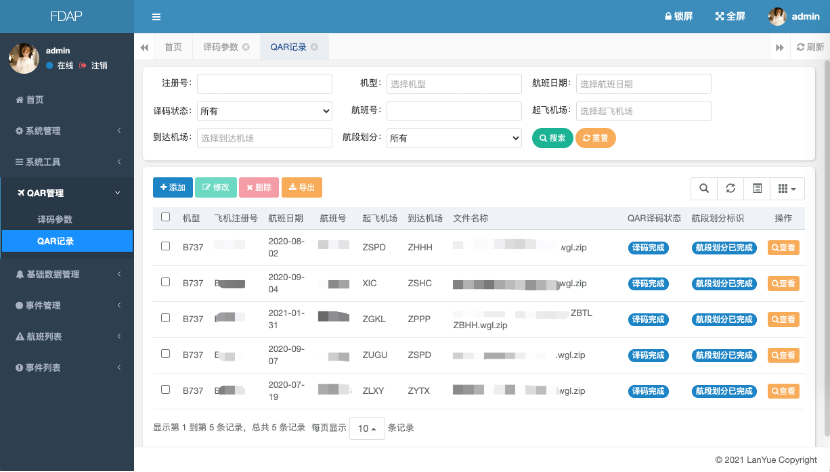Expand 航班列表 menu

pyautogui.click(x=67, y=337)
